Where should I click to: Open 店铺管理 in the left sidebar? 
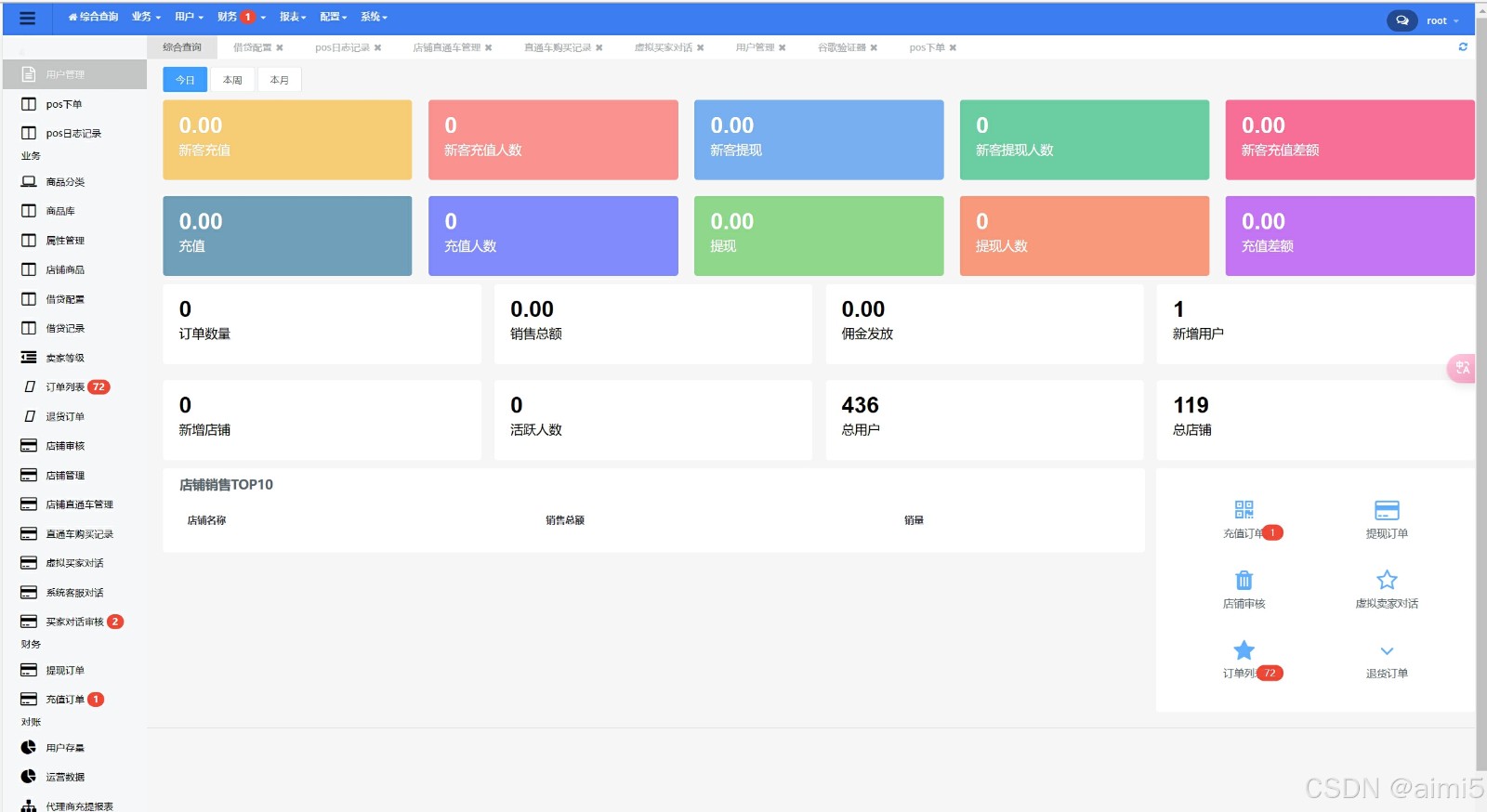(65, 476)
